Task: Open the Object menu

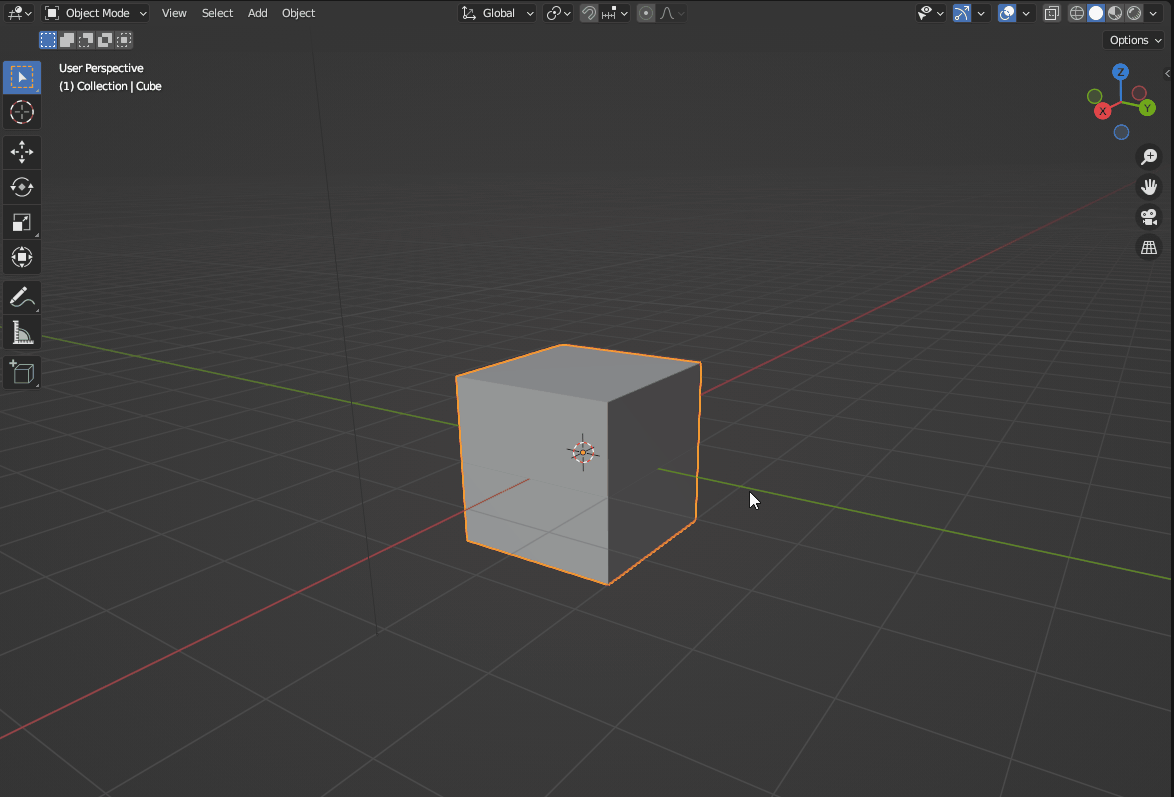Action: tap(298, 13)
